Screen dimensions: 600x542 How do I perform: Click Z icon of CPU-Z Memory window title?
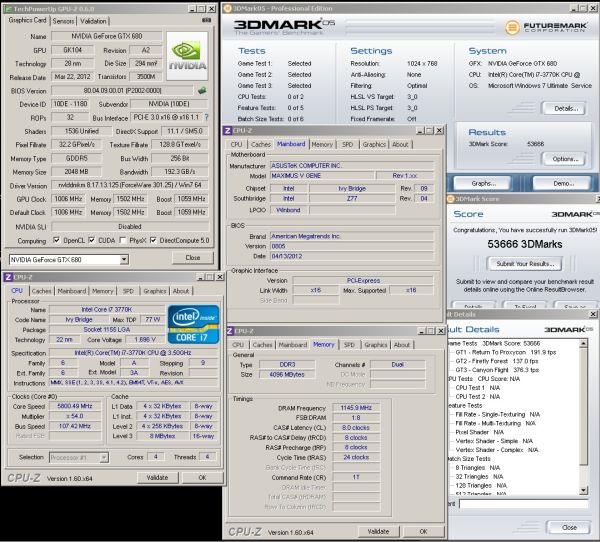pos(230,331)
